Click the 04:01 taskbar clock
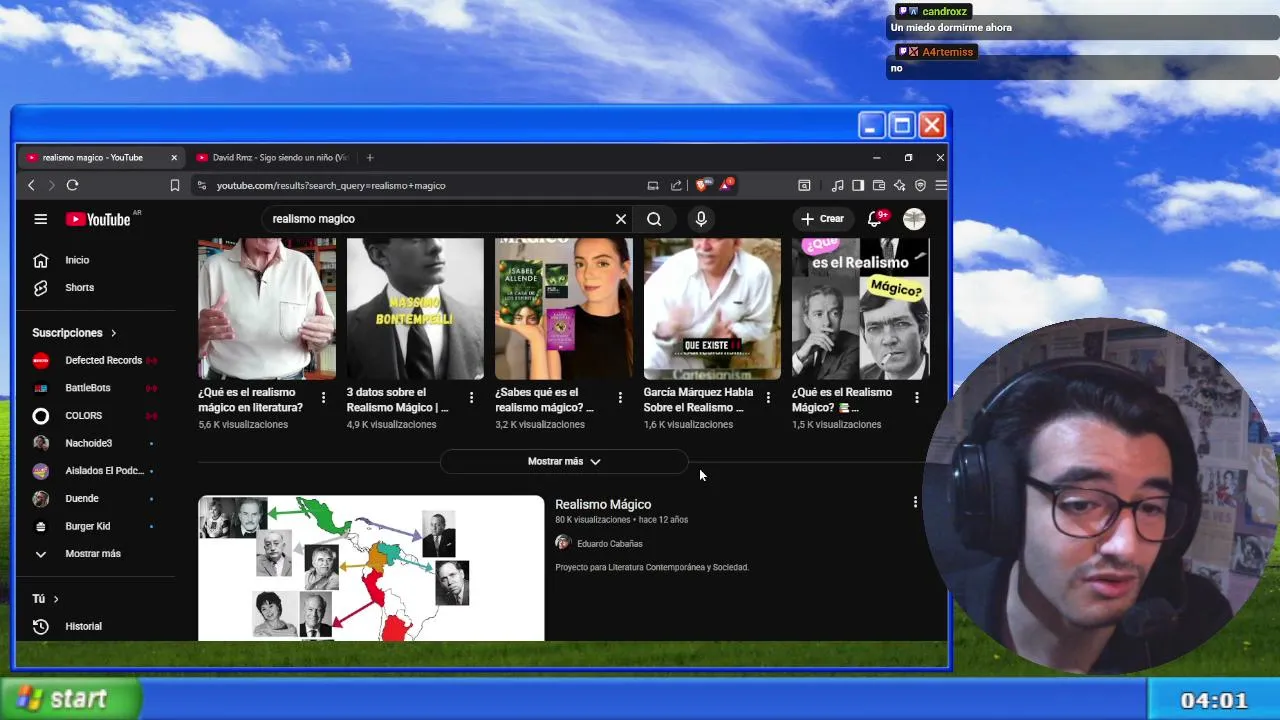The width and height of the screenshot is (1280, 720). pos(1214,701)
